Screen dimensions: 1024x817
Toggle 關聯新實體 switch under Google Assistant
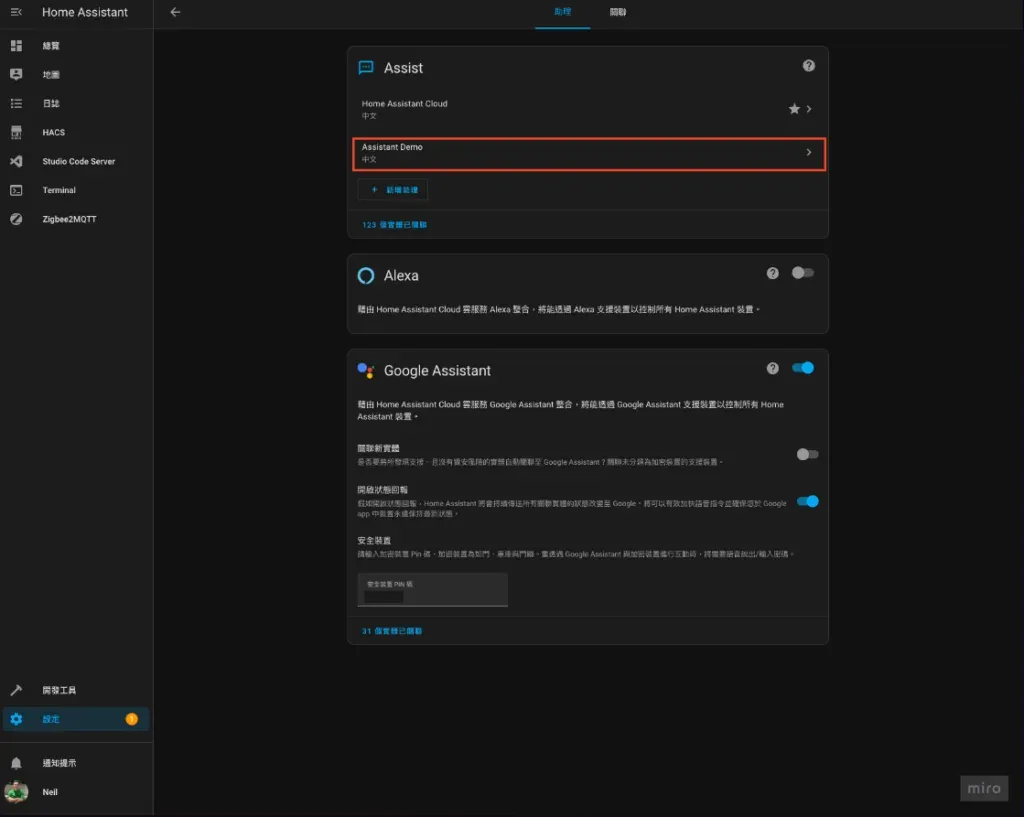pos(807,454)
